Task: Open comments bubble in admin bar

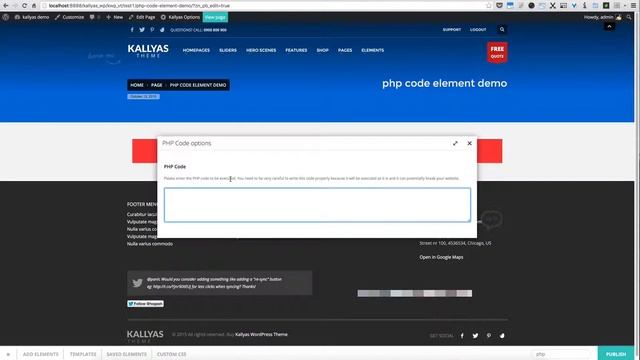Action: point(95,17)
